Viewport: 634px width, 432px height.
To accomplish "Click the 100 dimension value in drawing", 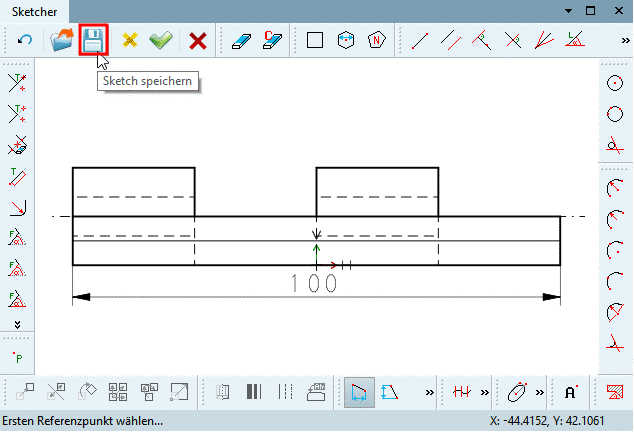I will tap(314, 283).
